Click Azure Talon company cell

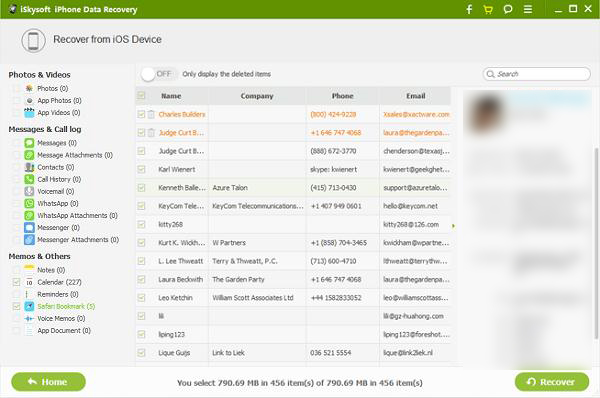pos(230,188)
